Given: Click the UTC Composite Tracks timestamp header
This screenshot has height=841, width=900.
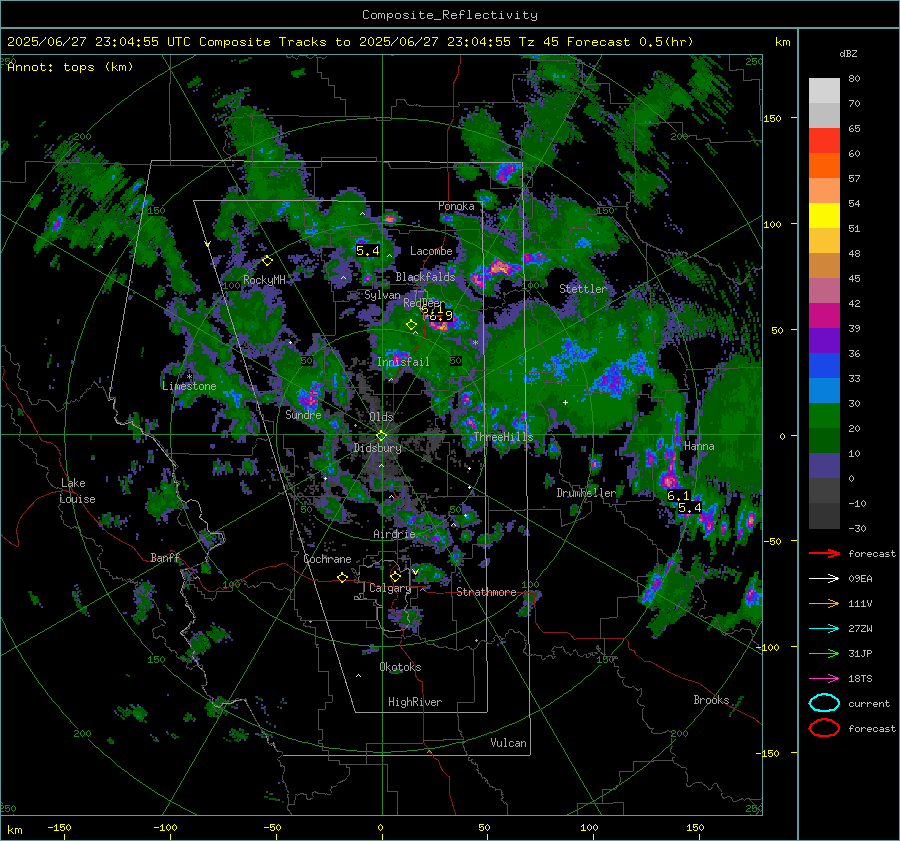Looking at the screenshot, I should [x=350, y=42].
